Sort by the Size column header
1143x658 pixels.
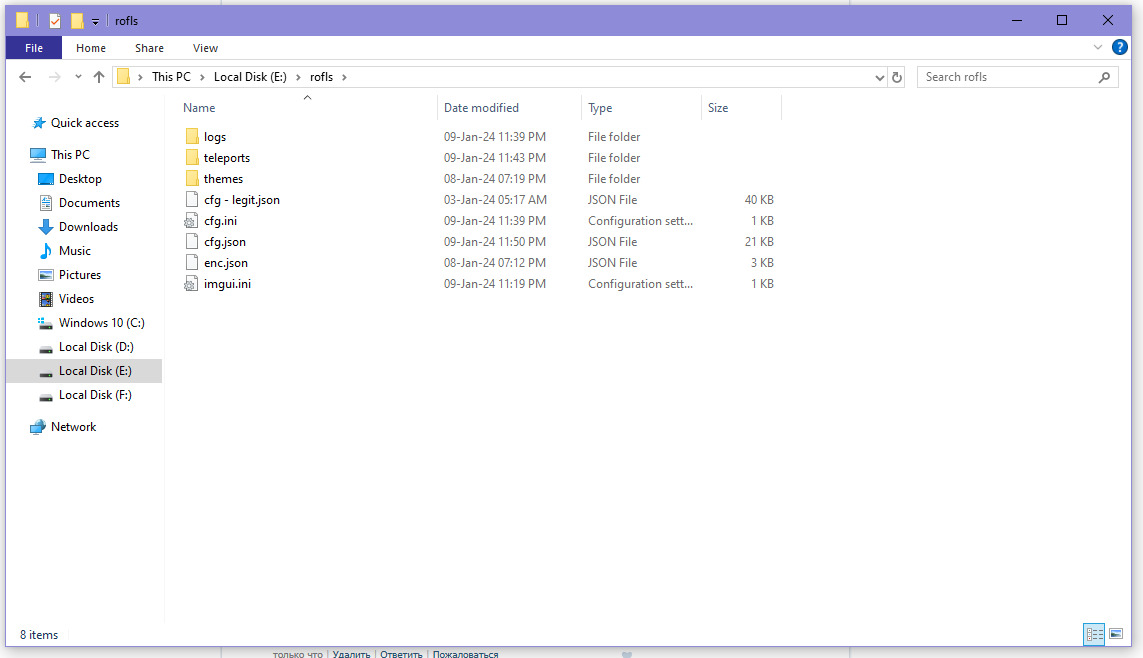[x=718, y=108]
